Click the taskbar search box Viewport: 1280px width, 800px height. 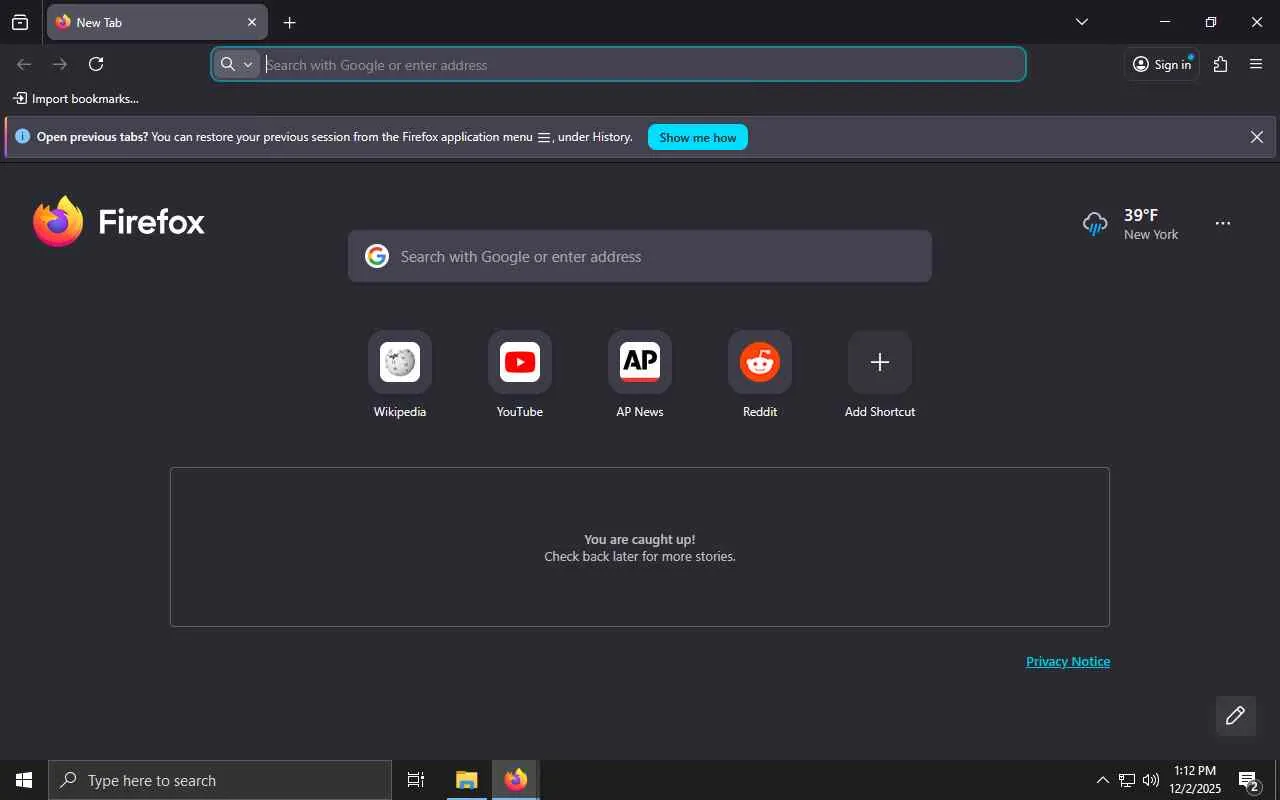click(220, 781)
